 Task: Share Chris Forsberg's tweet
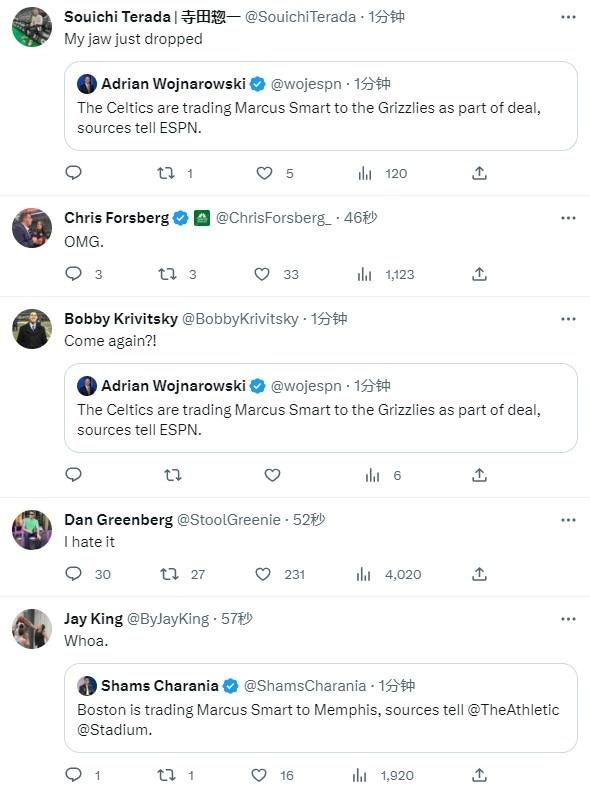(x=479, y=274)
